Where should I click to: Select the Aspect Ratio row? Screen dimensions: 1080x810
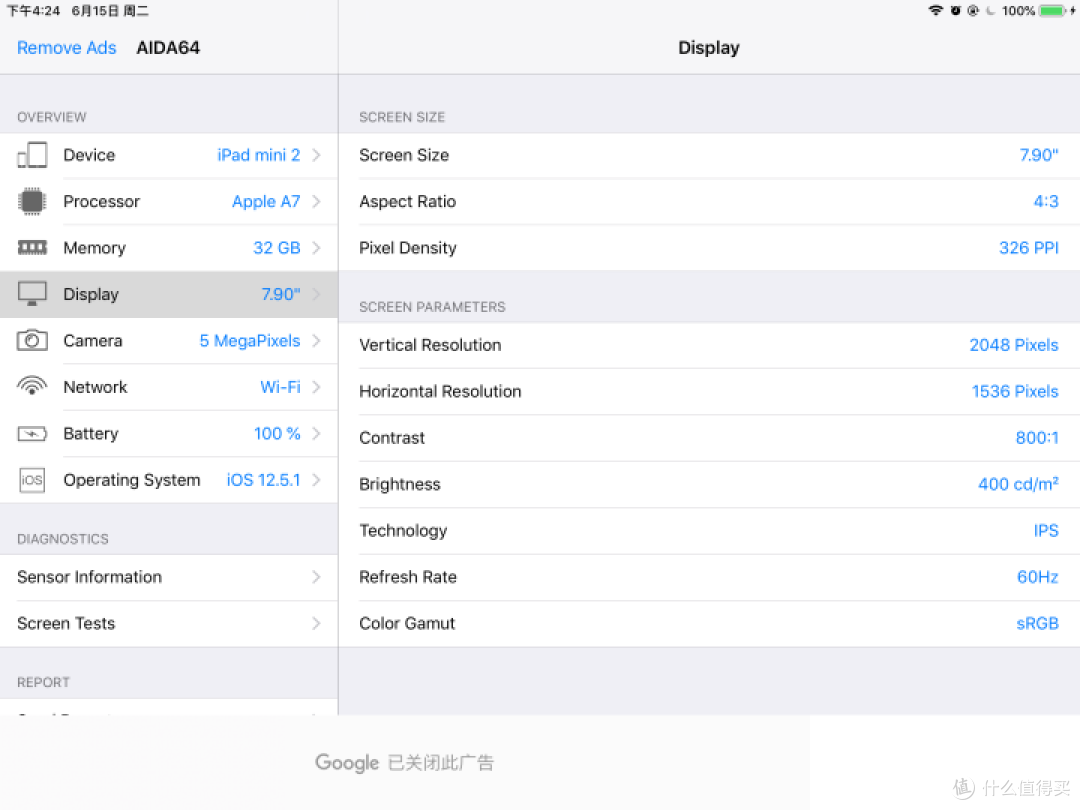[x=709, y=201]
